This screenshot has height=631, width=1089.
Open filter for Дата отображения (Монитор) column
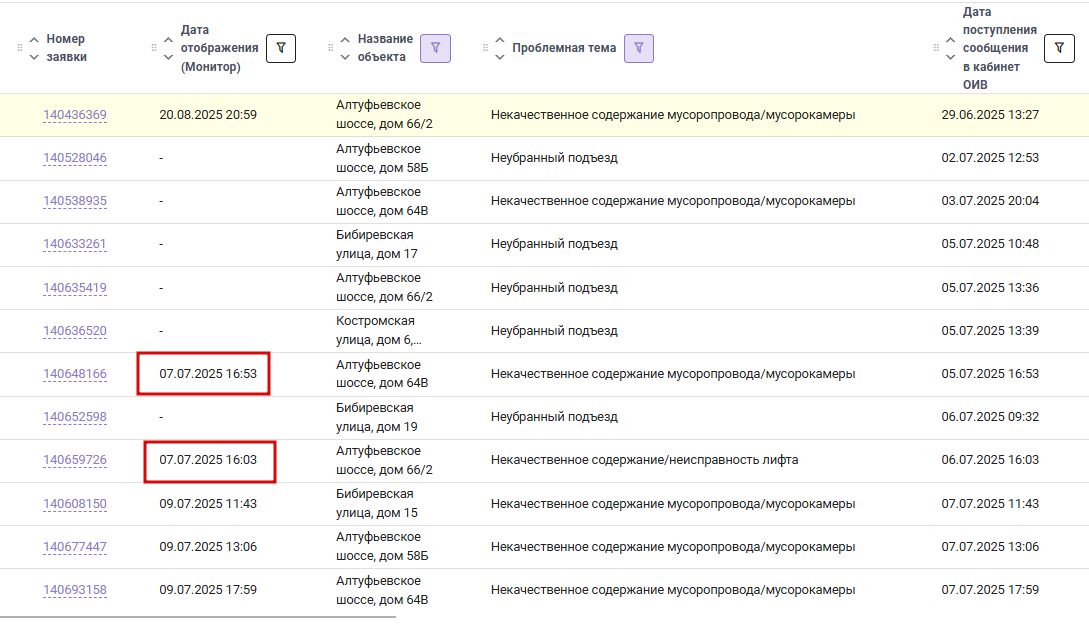281,49
